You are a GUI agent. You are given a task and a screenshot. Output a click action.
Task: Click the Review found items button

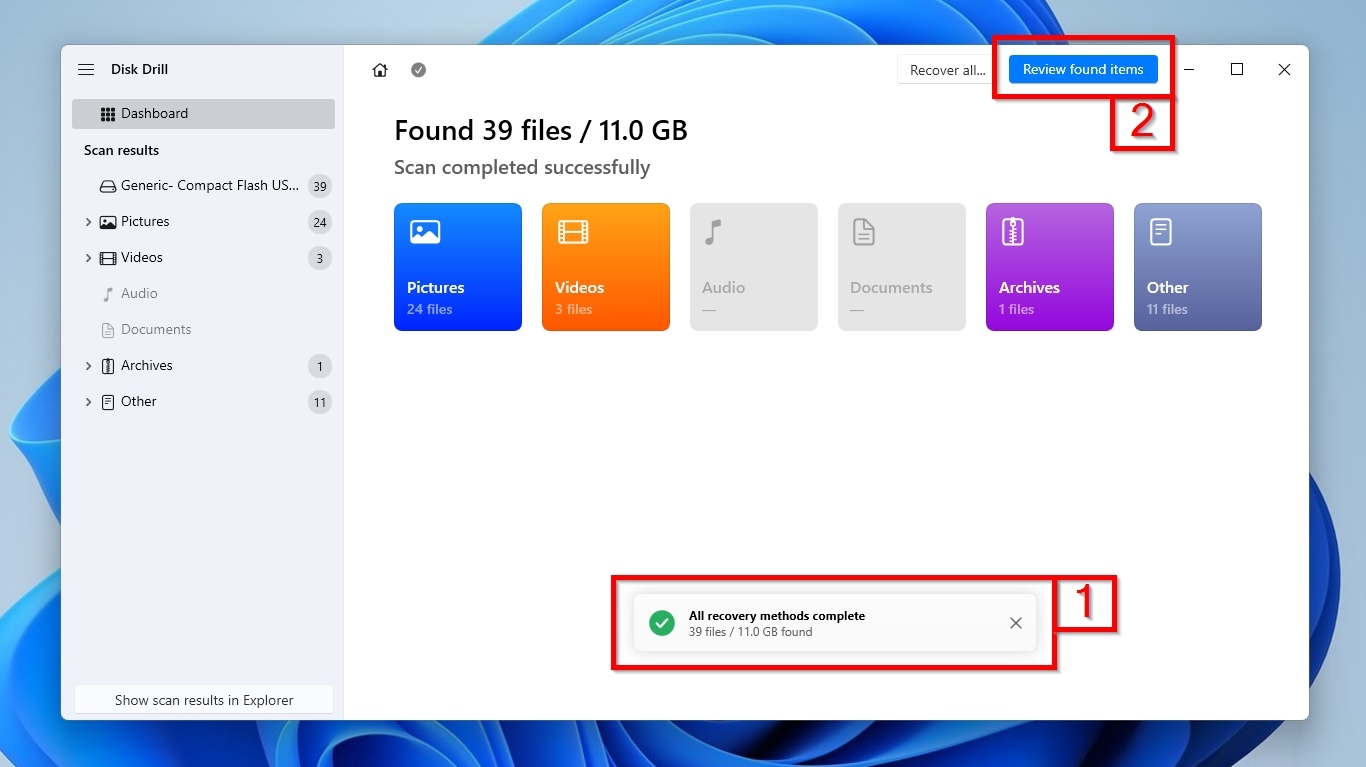pos(1083,70)
